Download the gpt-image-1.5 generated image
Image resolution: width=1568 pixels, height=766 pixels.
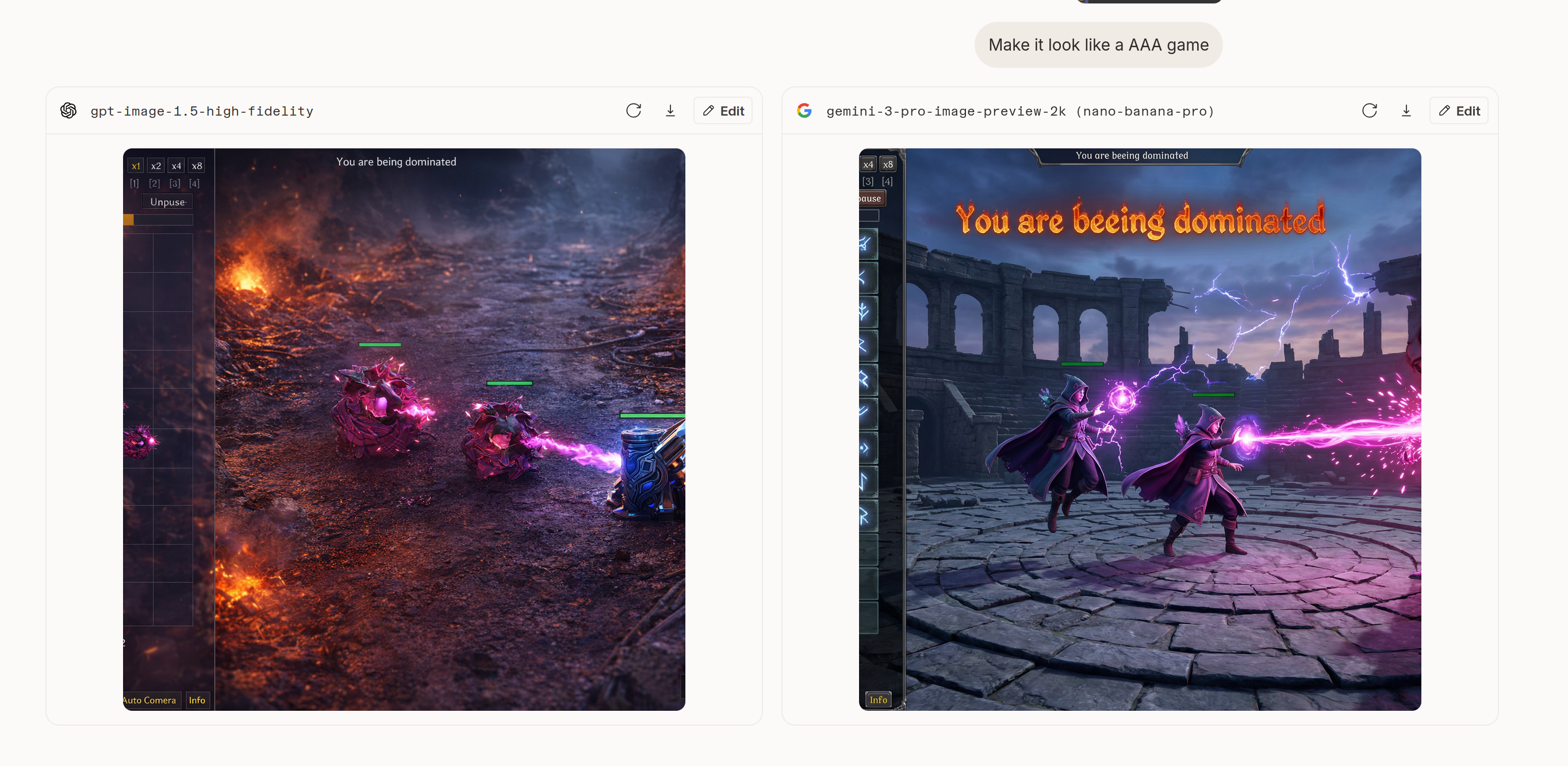tap(670, 111)
